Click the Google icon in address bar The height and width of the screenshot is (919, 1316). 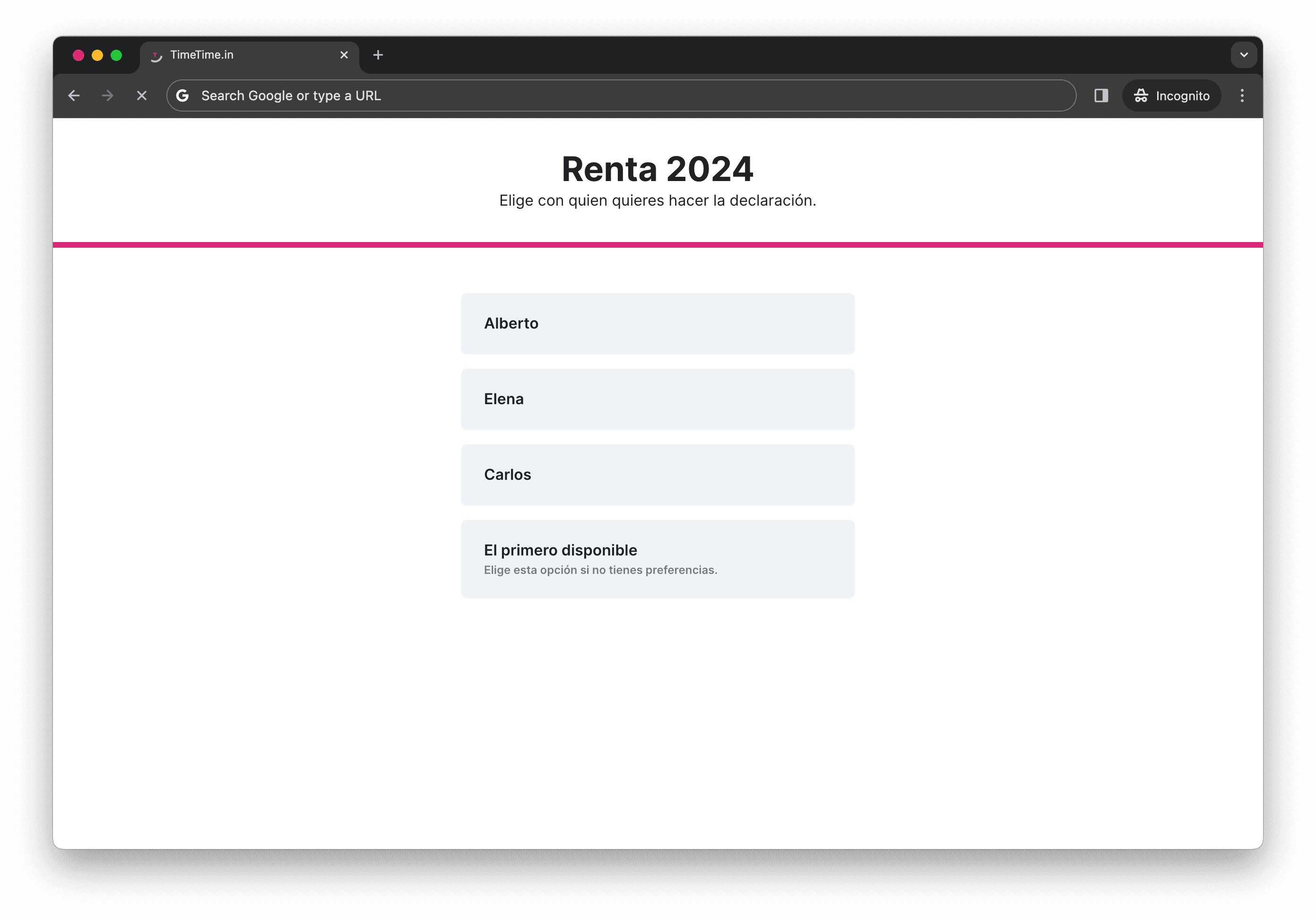(182, 96)
